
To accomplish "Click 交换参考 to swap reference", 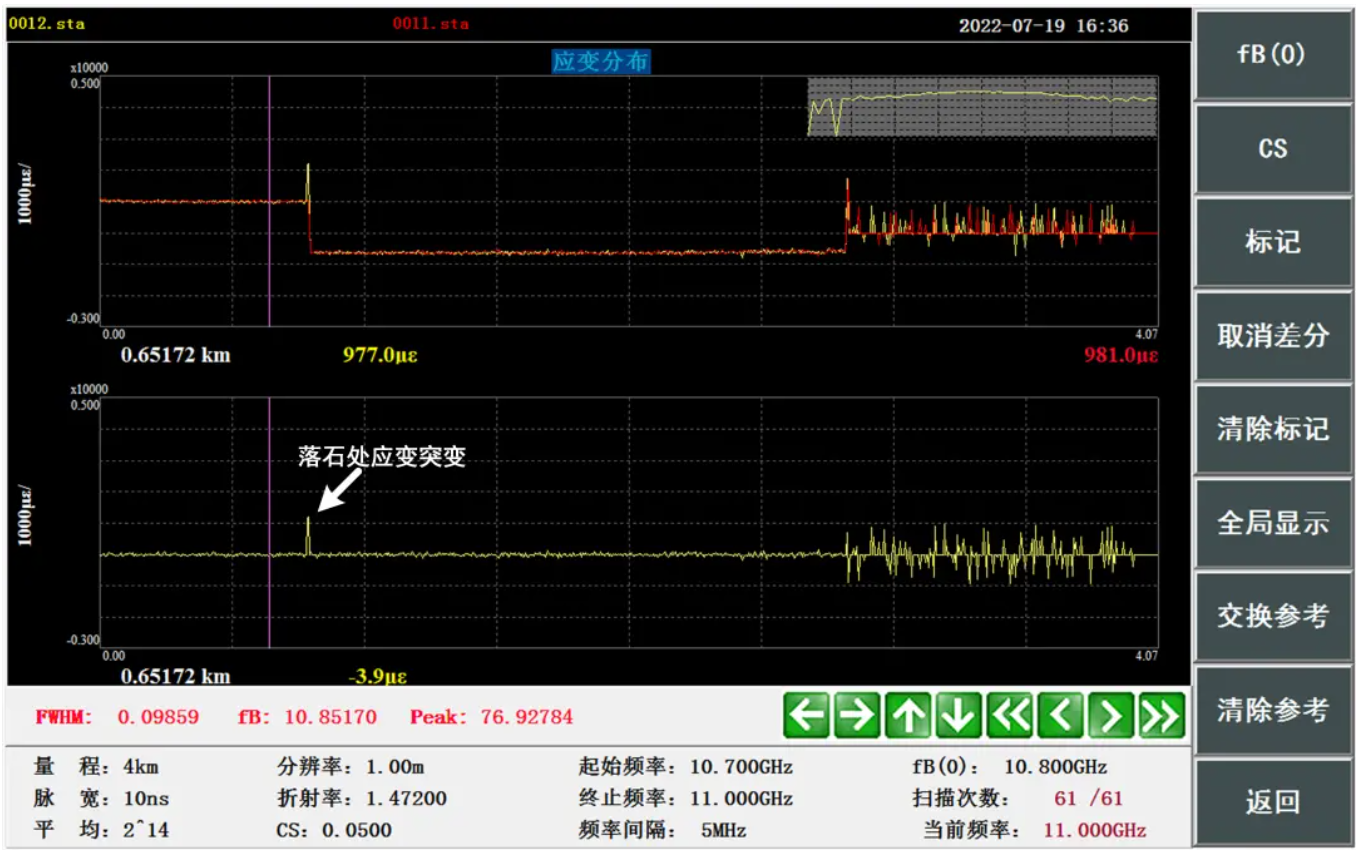I will tap(1272, 615).
